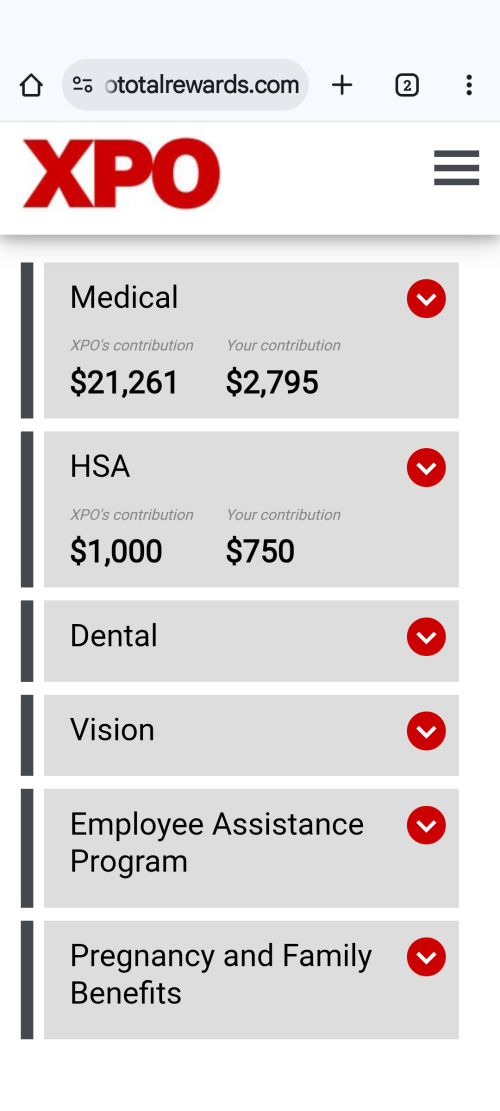The image size is (500, 1111).
Task: Open the tab switcher showing 2 tabs
Action: tap(407, 86)
